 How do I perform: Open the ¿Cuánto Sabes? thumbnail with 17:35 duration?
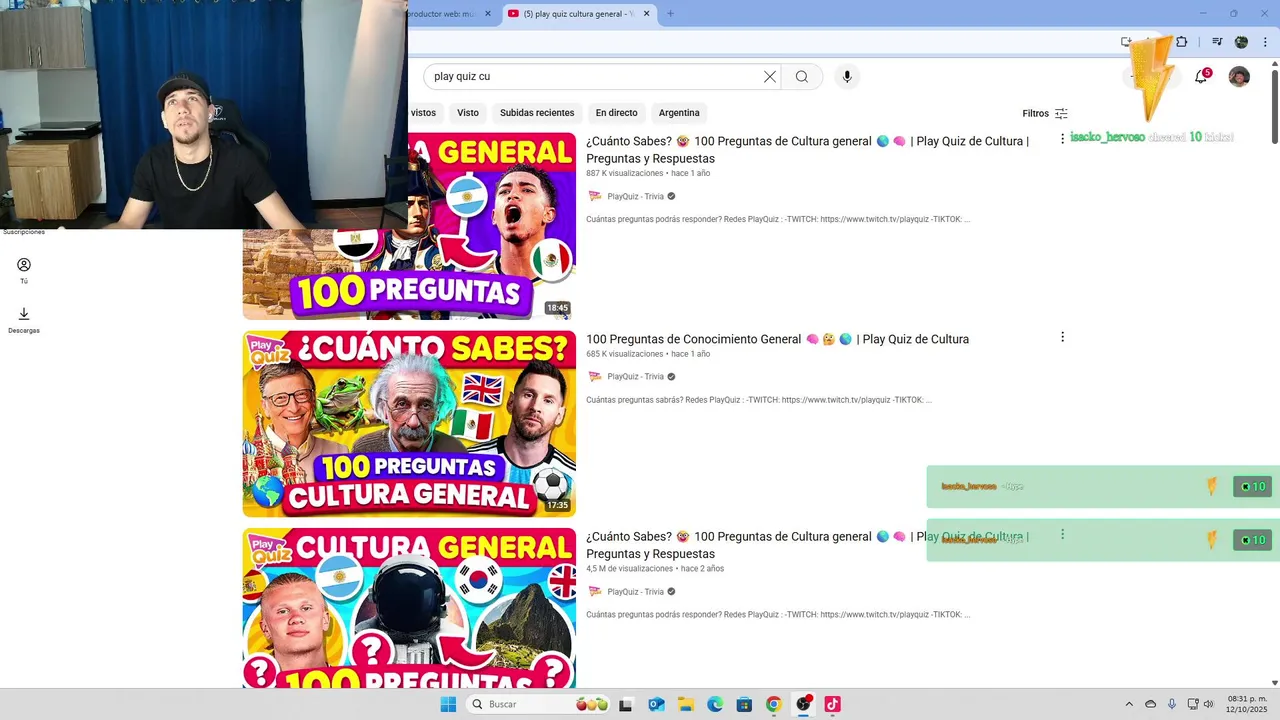coord(409,424)
